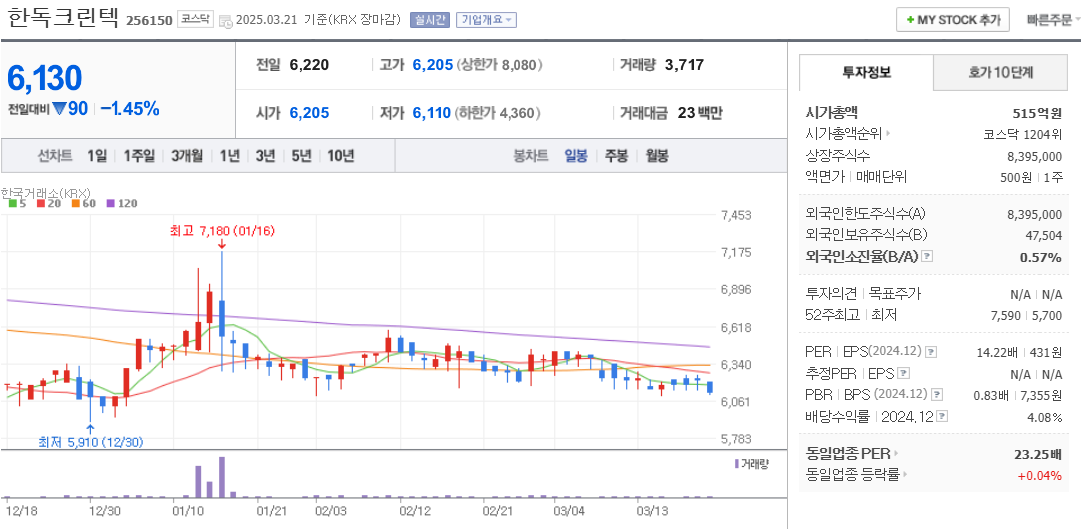1089x529 pixels.
Task: Click the purple 120-day moving average swatch
Action: tap(110, 203)
